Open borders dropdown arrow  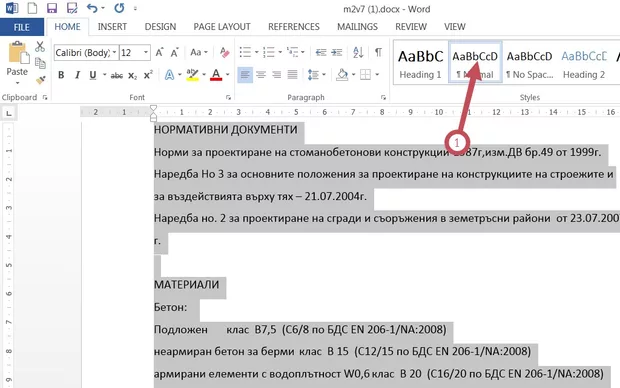pyautogui.click(x=377, y=75)
